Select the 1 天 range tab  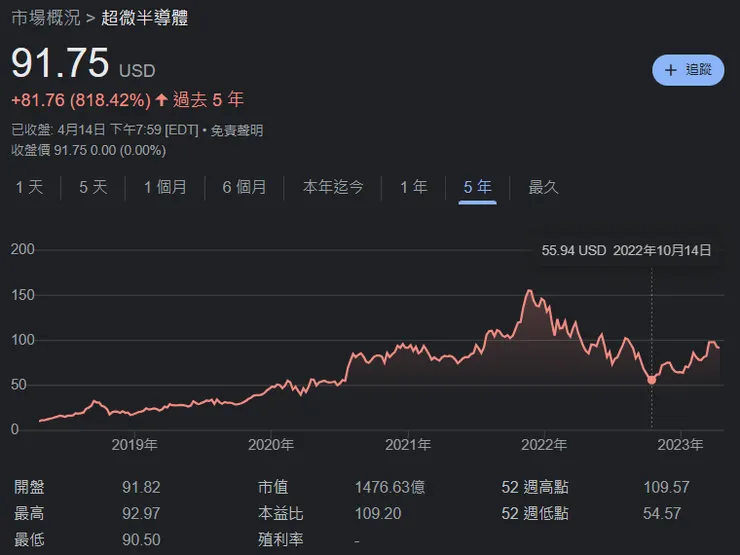click(29, 187)
